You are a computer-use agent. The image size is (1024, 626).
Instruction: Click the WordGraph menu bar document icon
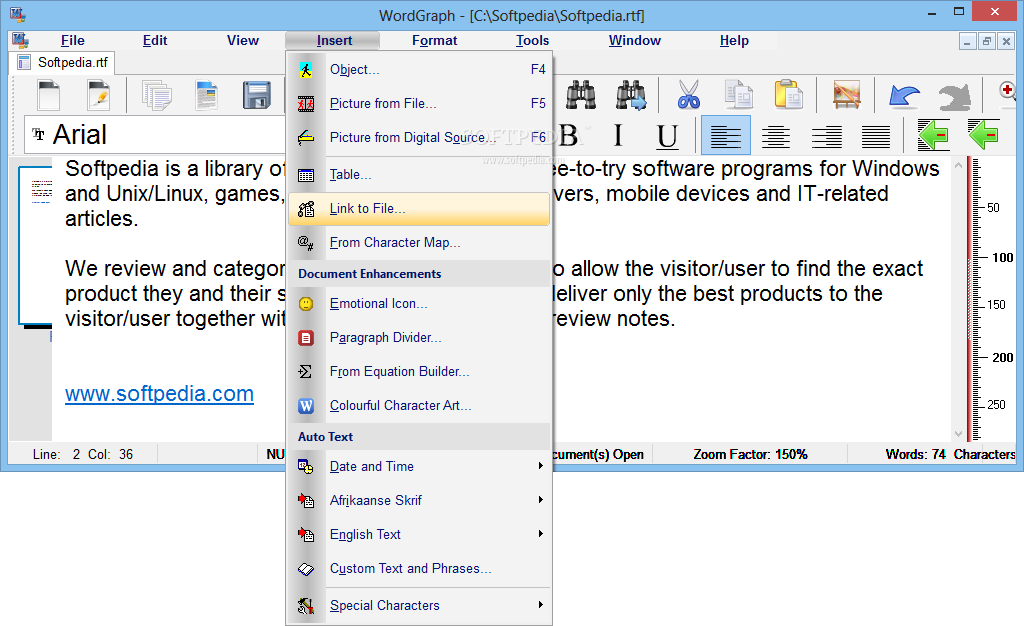pos(20,40)
